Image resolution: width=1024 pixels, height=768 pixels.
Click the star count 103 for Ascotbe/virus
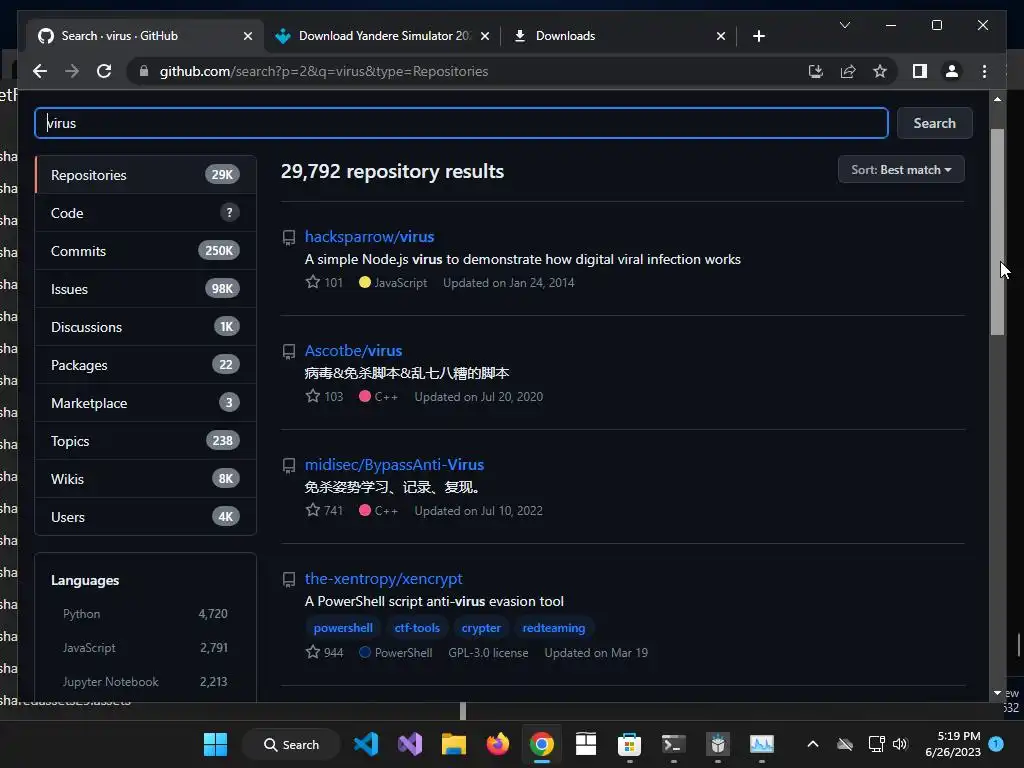324,396
